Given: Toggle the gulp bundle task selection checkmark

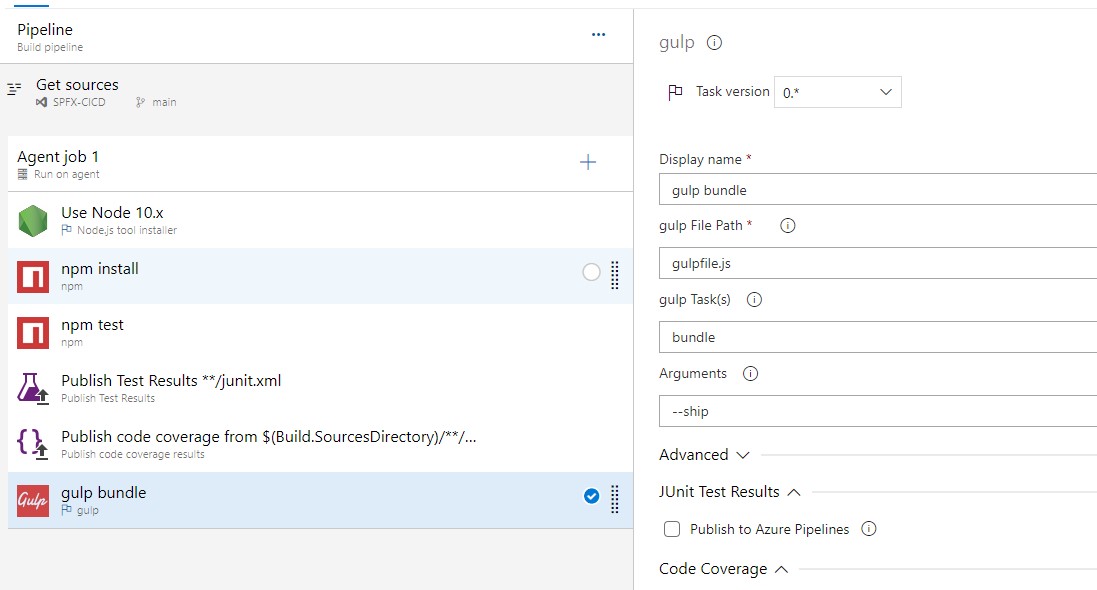Looking at the screenshot, I should click(x=591, y=496).
